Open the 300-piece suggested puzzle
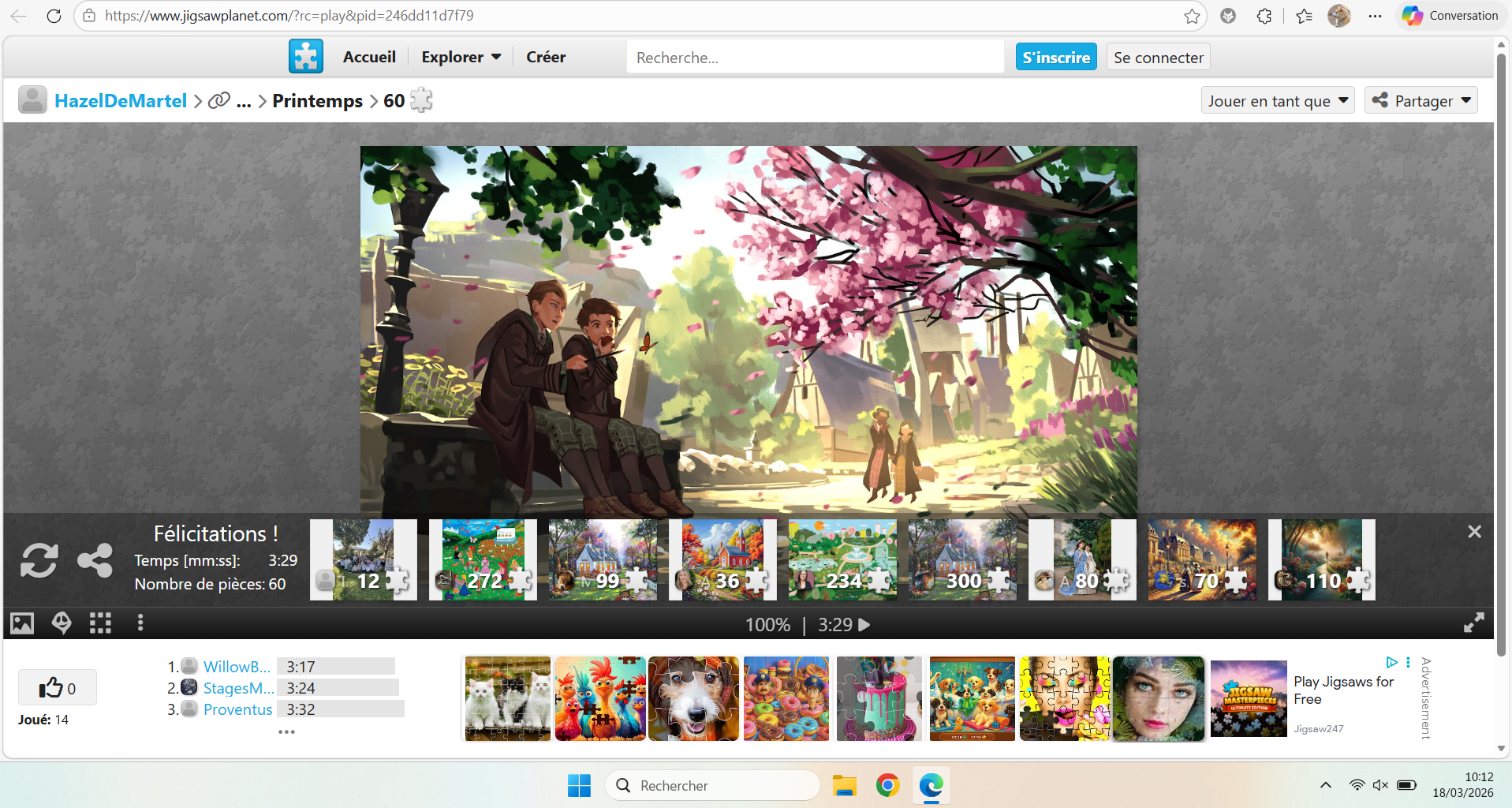 tap(963, 559)
